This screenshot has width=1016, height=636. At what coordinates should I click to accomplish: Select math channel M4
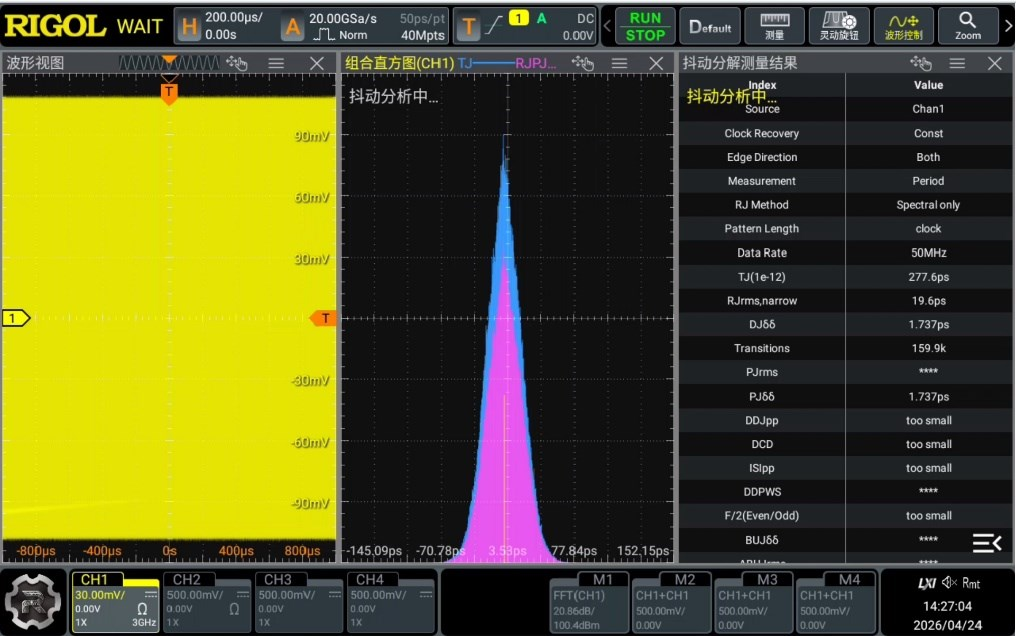point(836,602)
